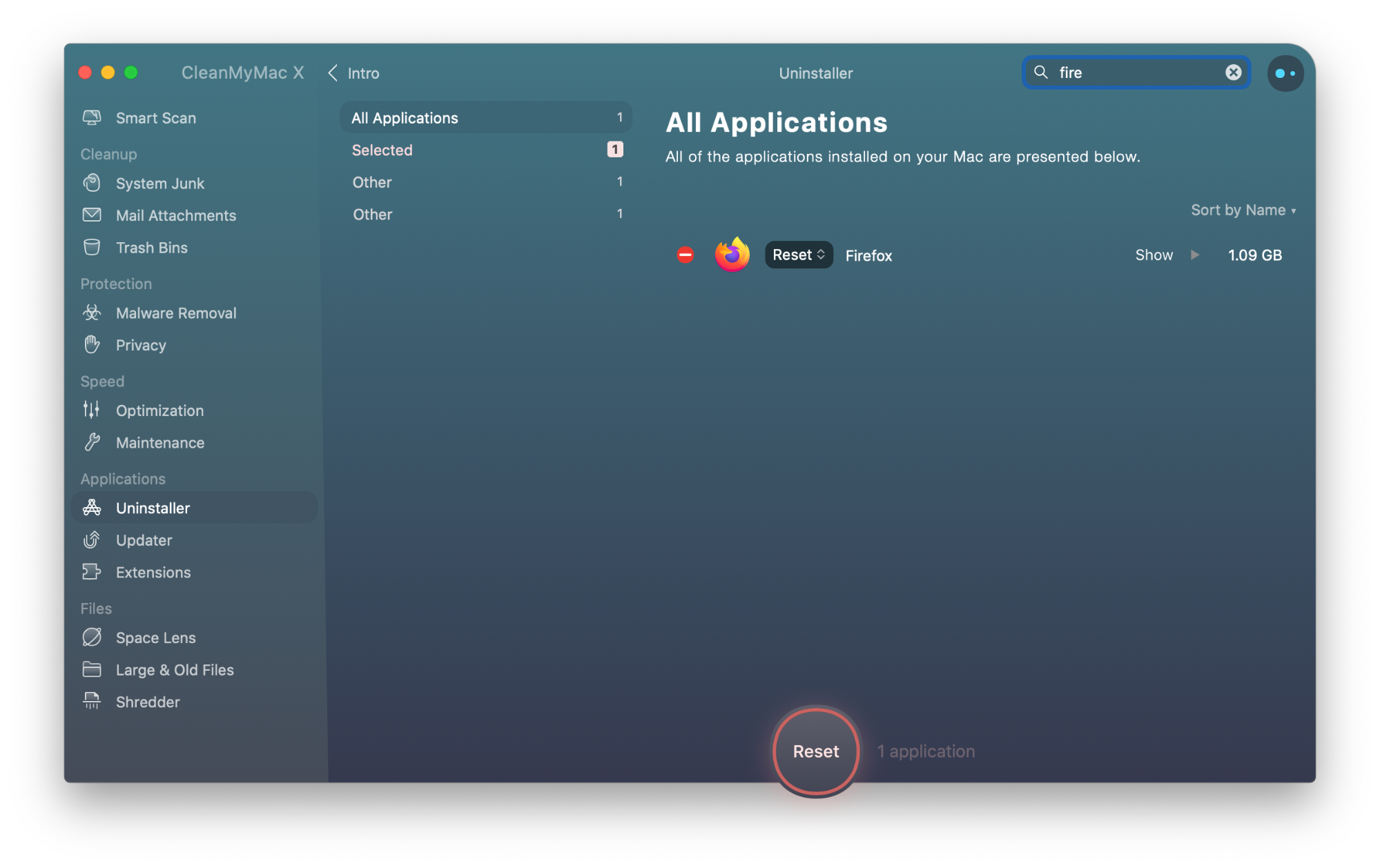Select the first Other category

coord(486,182)
